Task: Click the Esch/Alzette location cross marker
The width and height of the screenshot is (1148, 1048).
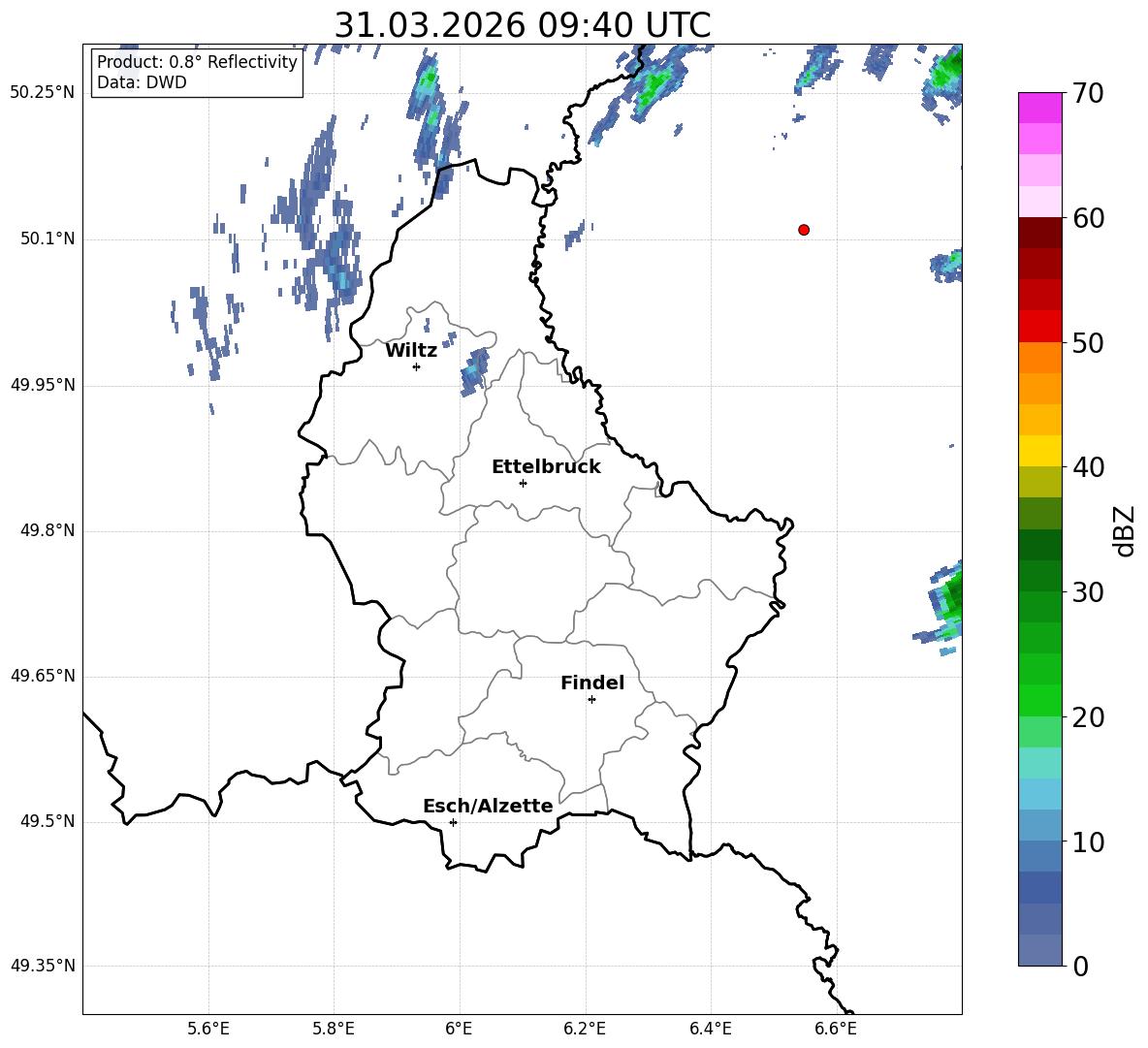Action: tap(453, 822)
